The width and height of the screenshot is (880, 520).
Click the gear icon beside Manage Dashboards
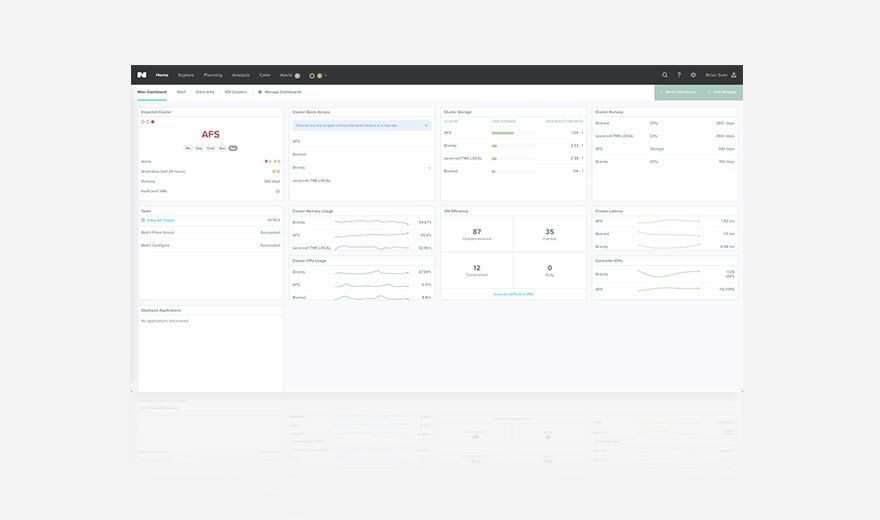pos(260,92)
